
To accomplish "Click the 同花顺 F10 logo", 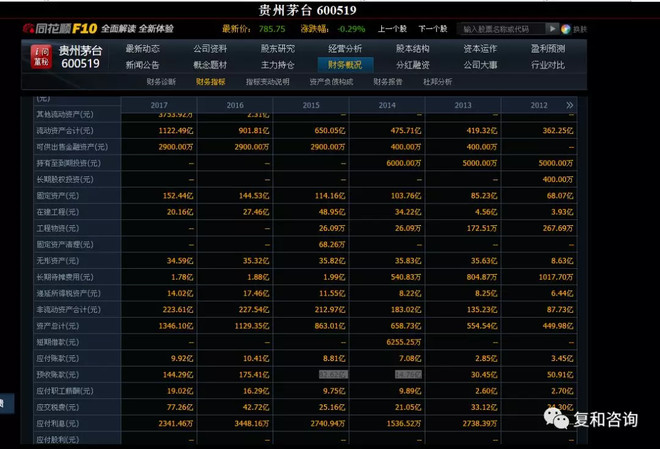I will click(x=60, y=29).
